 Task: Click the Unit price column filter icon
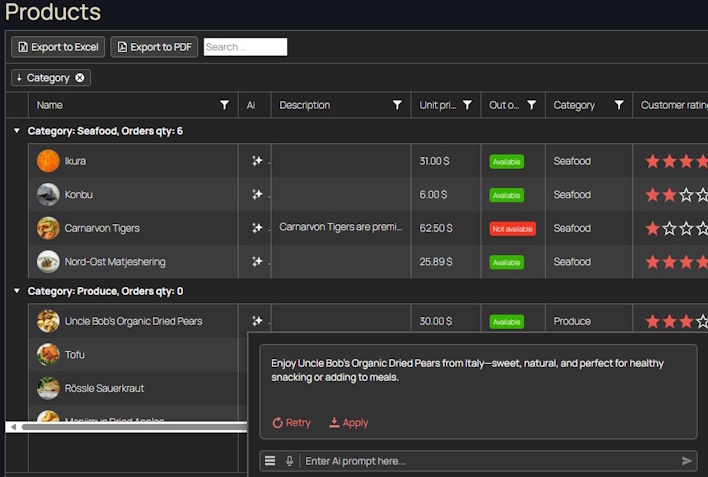(x=467, y=105)
